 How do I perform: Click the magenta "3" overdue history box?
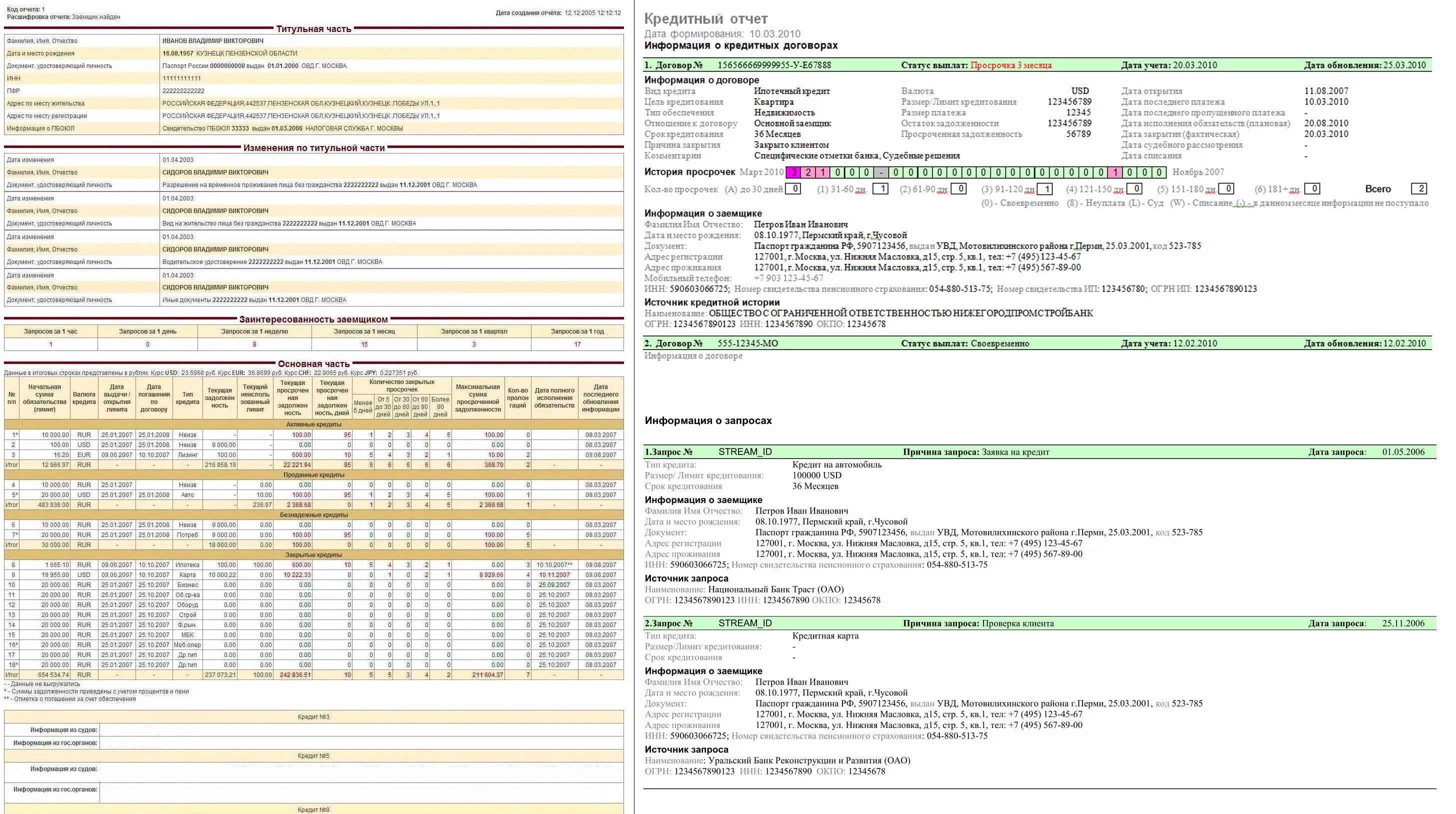pyautogui.click(x=794, y=172)
